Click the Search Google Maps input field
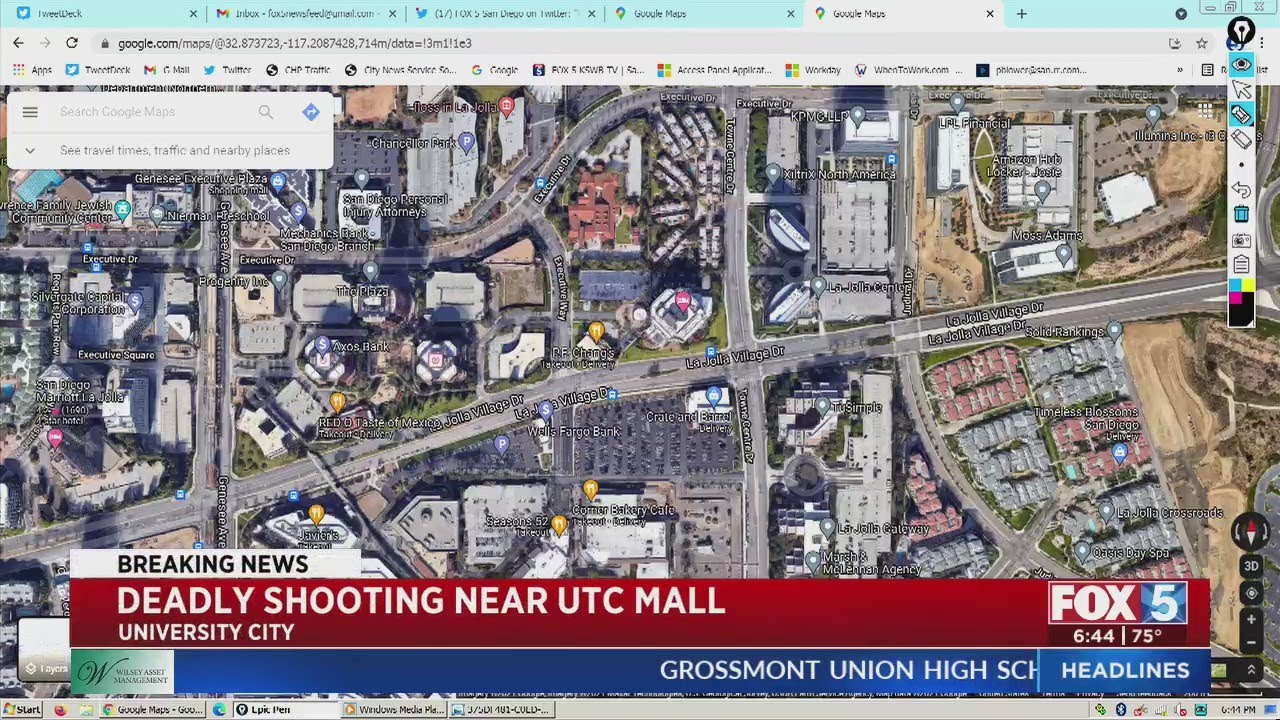 pyautogui.click(x=150, y=112)
